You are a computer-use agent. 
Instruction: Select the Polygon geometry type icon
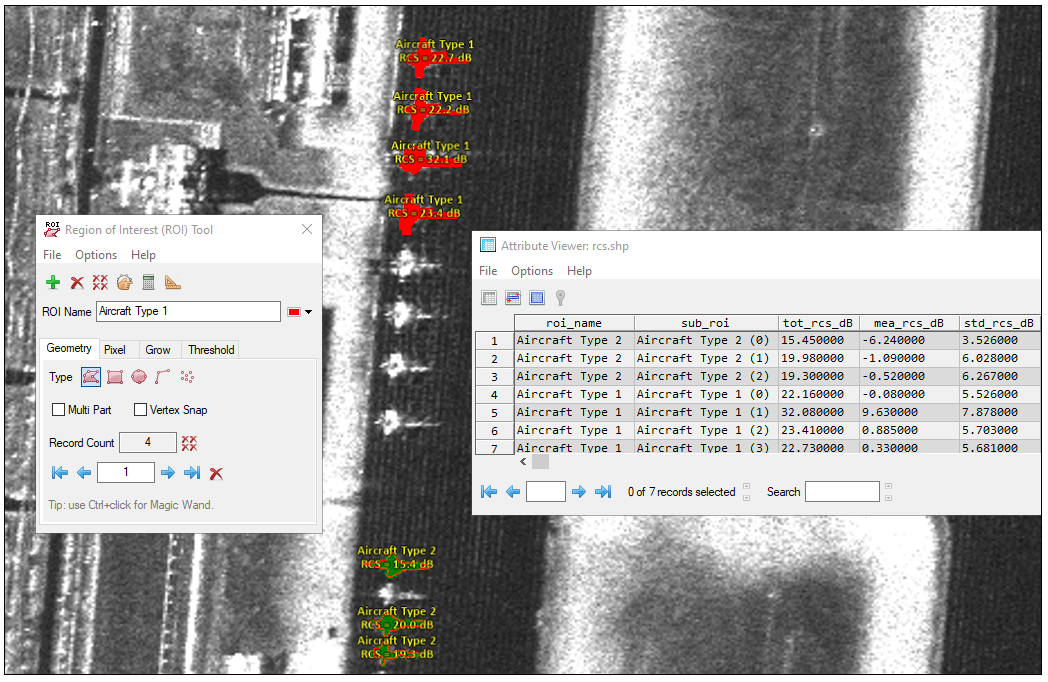tap(90, 377)
